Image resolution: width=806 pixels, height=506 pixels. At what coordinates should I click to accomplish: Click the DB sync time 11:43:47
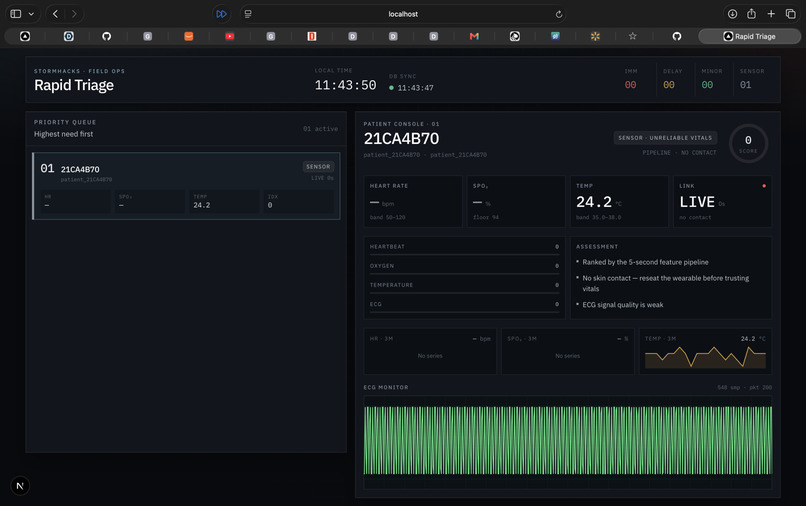pyautogui.click(x=415, y=88)
